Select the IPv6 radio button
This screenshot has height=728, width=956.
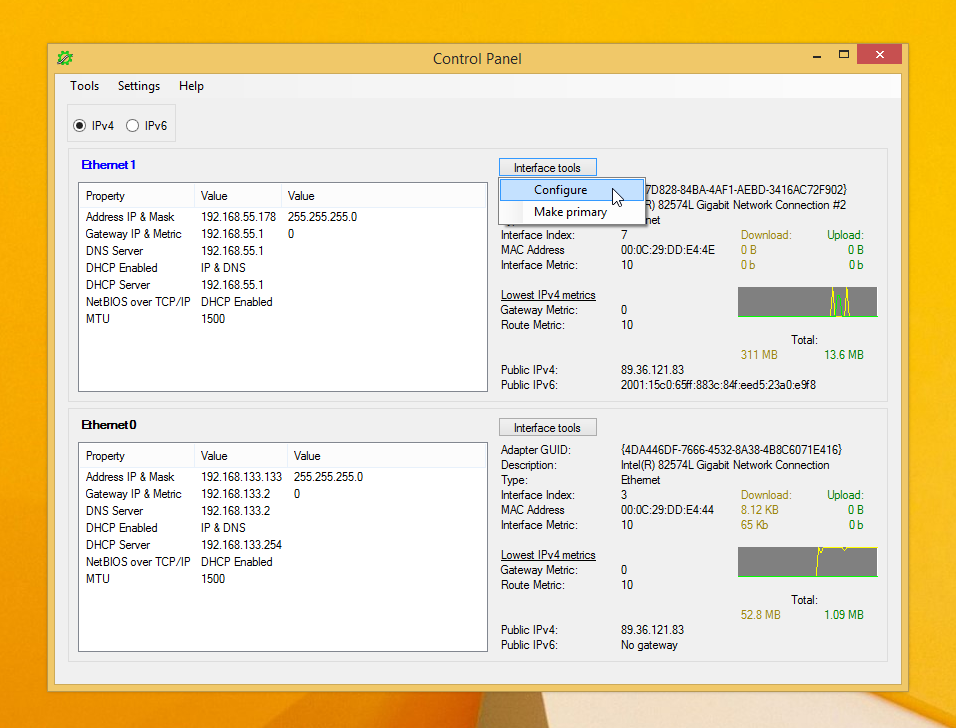[132, 126]
